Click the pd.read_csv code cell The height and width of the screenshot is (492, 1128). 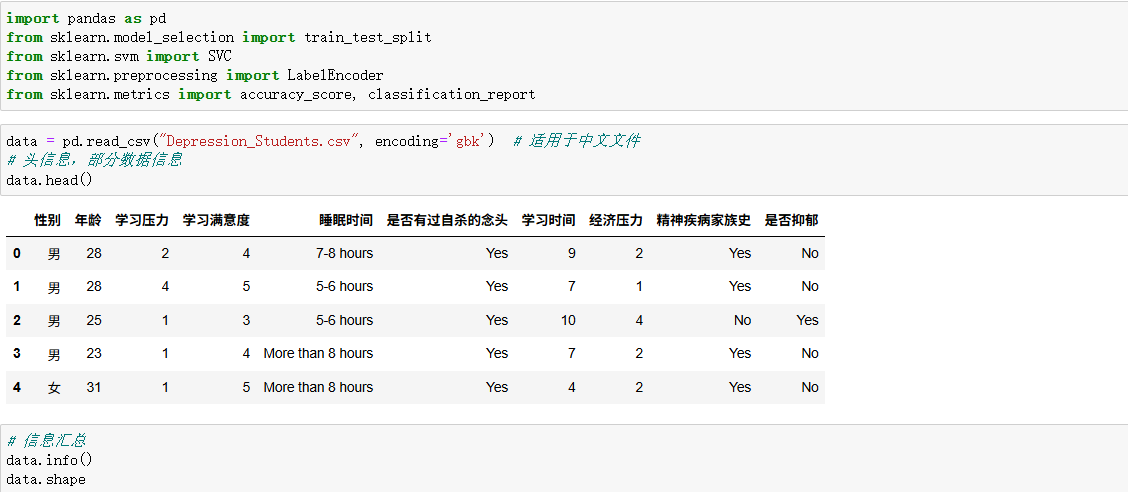point(564,160)
